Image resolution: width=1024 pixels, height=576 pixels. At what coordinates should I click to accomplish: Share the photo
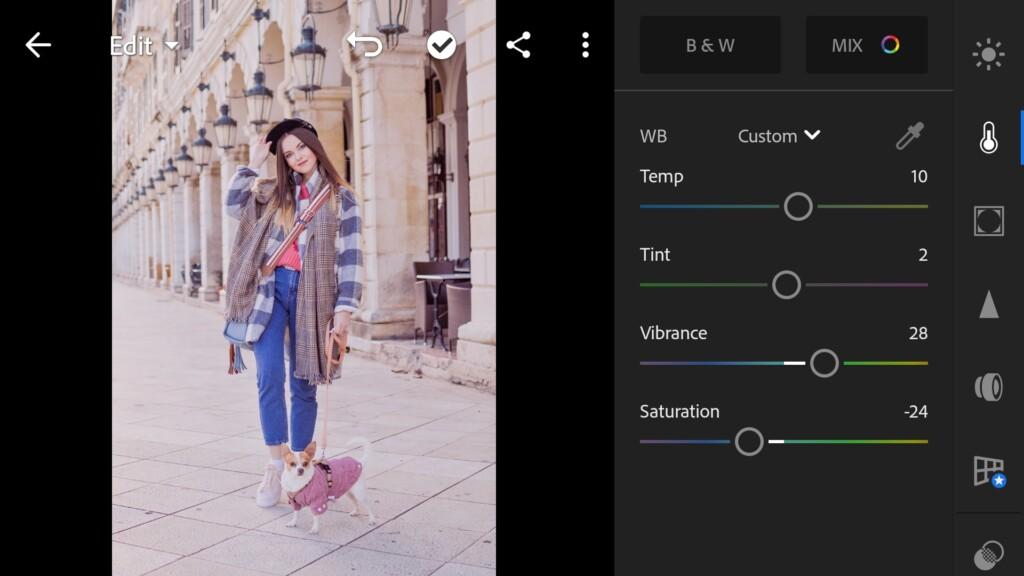pos(519,45)
